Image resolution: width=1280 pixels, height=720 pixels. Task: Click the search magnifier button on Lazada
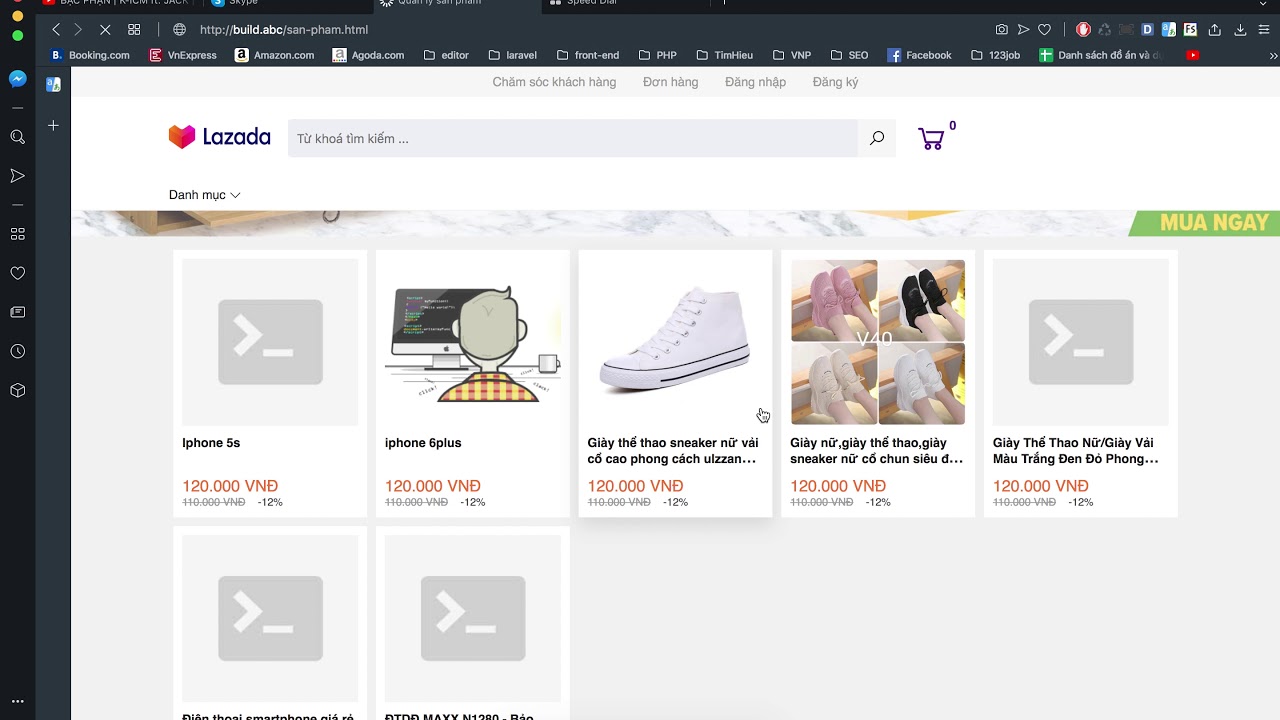(x=877, y=138)
